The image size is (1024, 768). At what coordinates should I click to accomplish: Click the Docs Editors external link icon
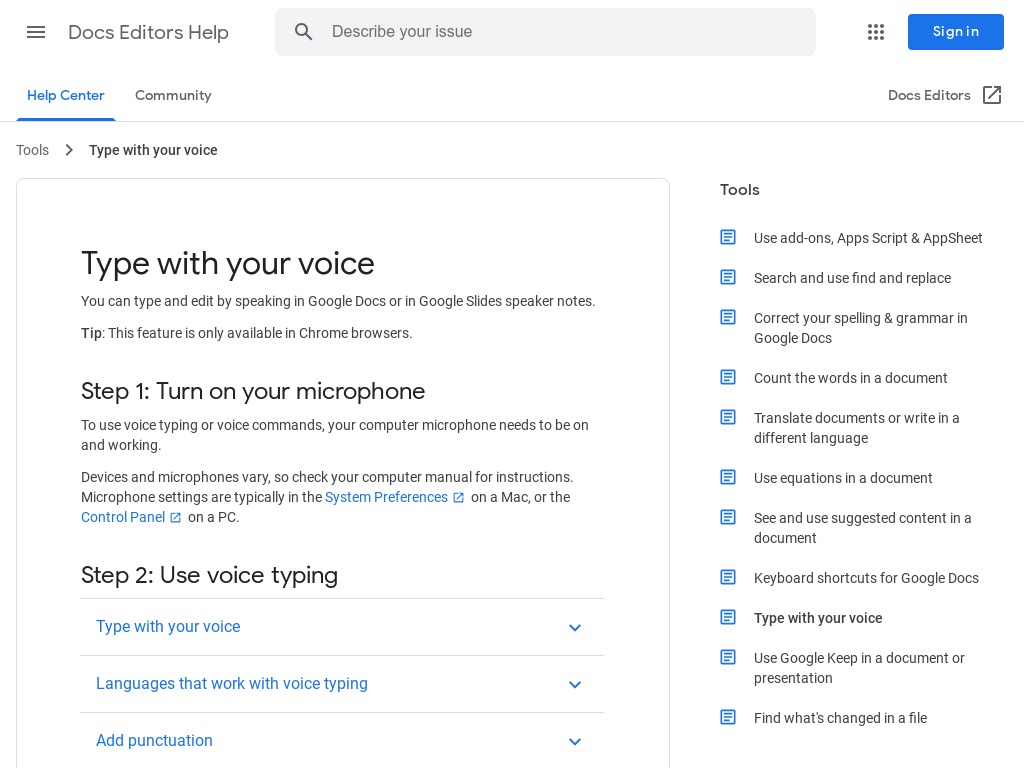coord(992,95)
